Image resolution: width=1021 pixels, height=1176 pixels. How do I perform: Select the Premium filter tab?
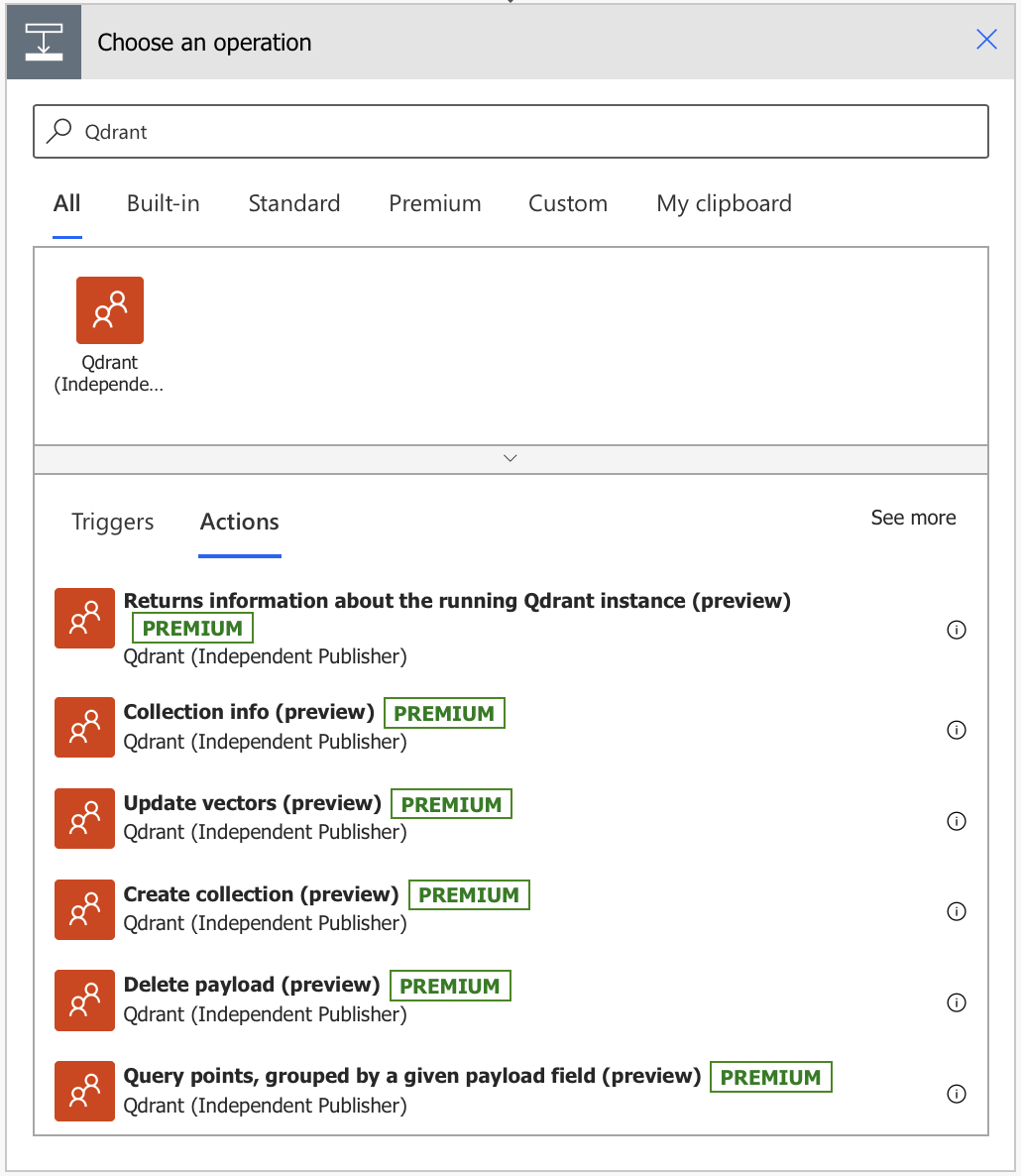tap(434, 203)
